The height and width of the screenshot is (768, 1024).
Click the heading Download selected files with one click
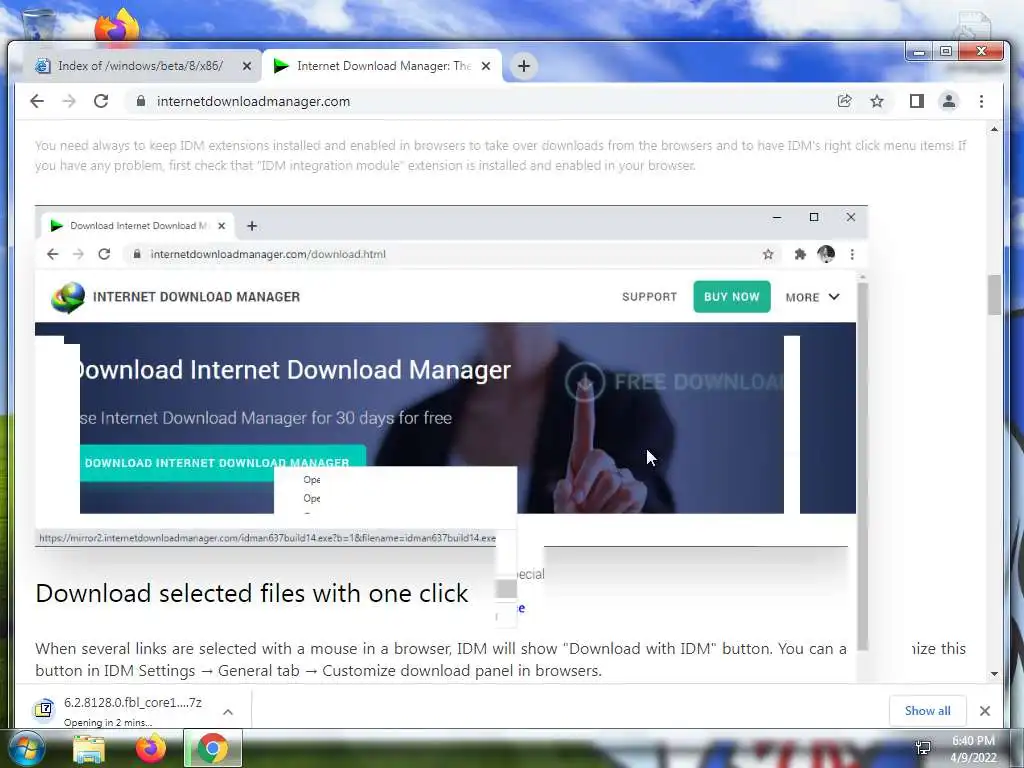point(251,593)
